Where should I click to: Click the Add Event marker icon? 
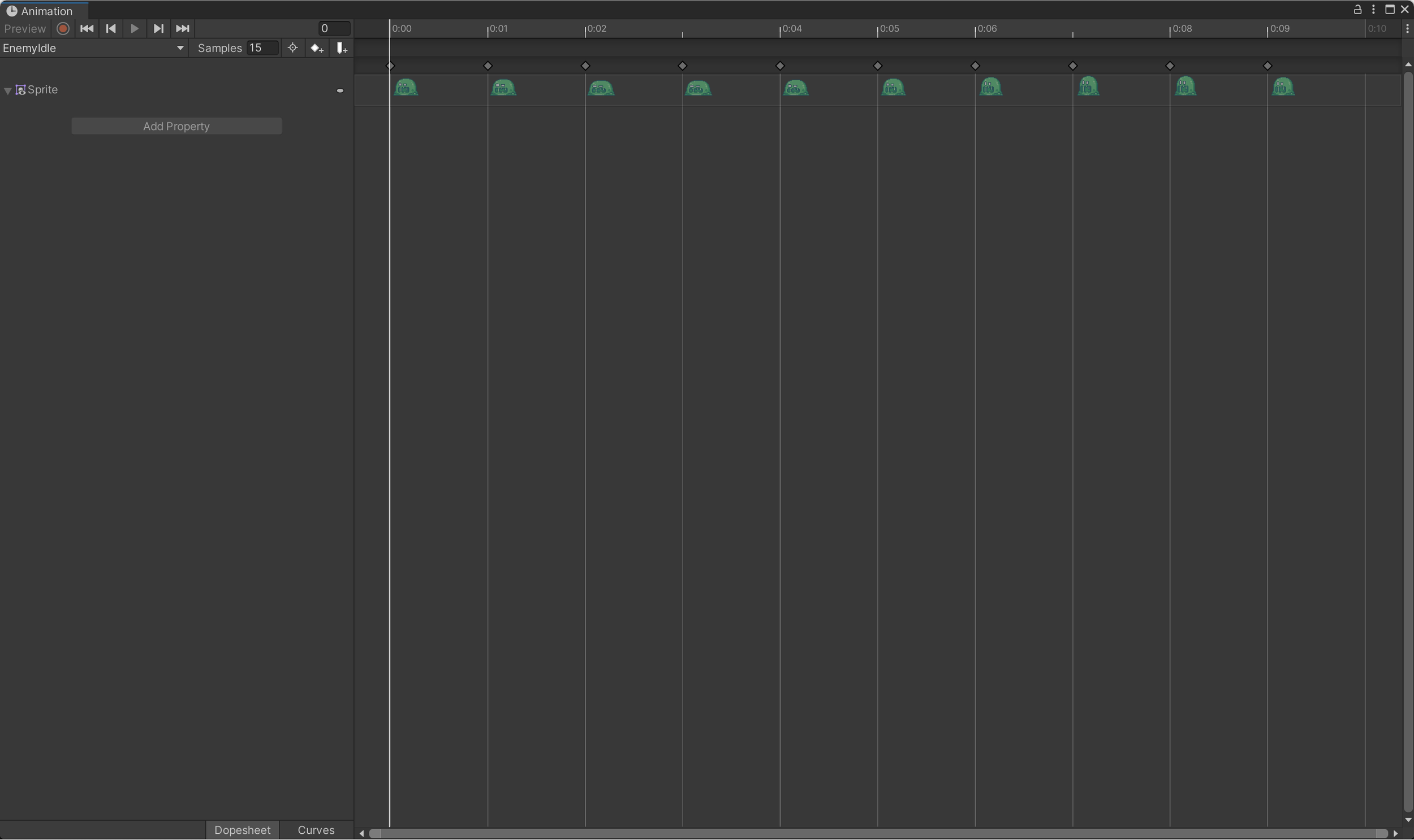342,48
